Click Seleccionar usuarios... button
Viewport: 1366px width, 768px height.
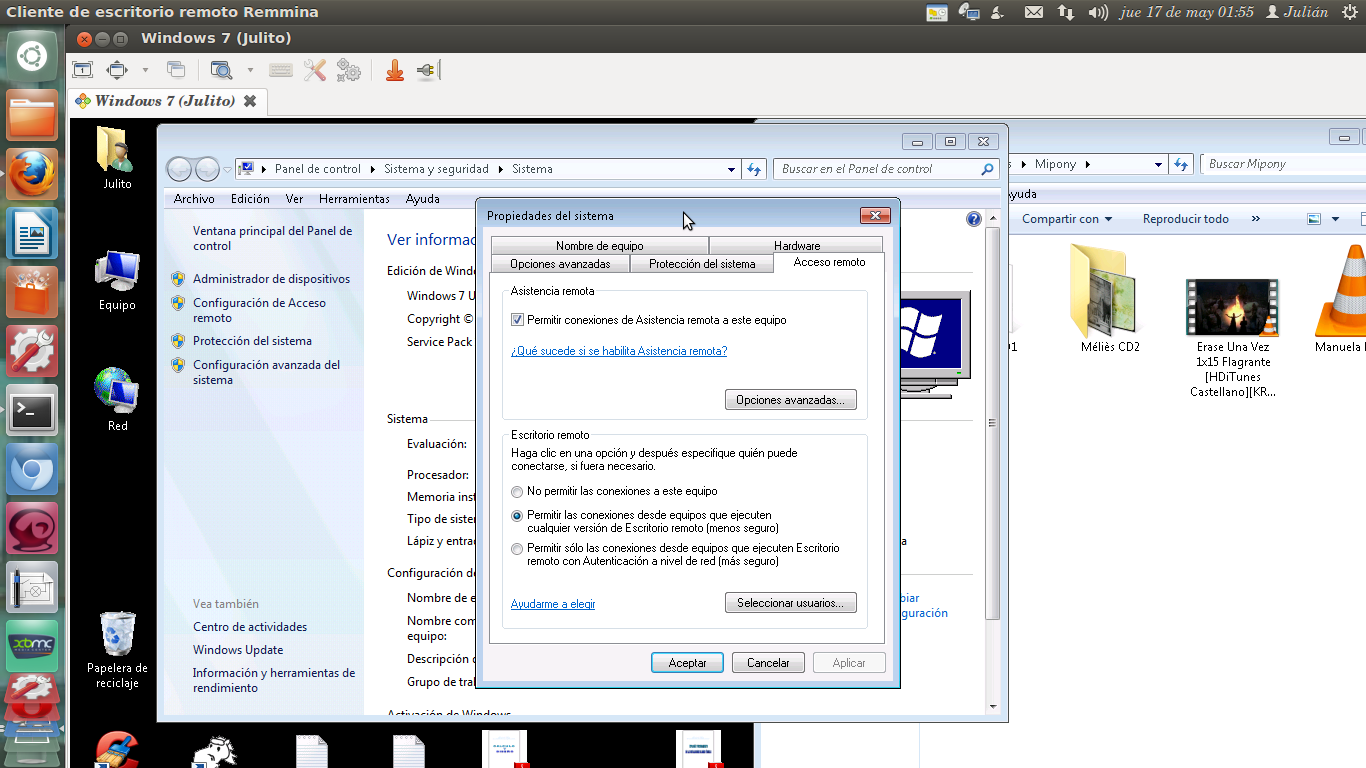coord(790,603)
